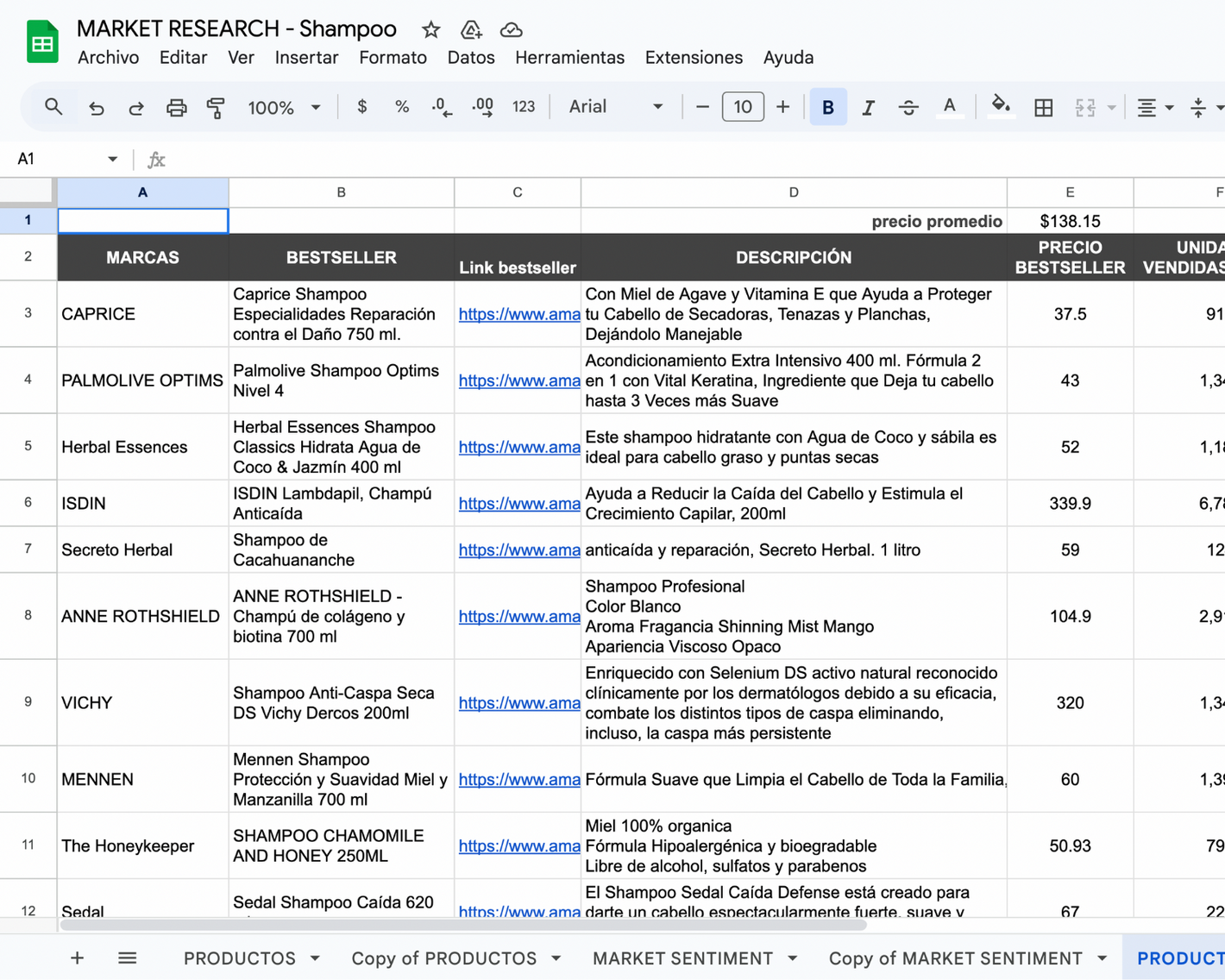Toggle italic formatting
This screenshot has height=980, width=1225.
pyautogui.click(x=868, y=108)
